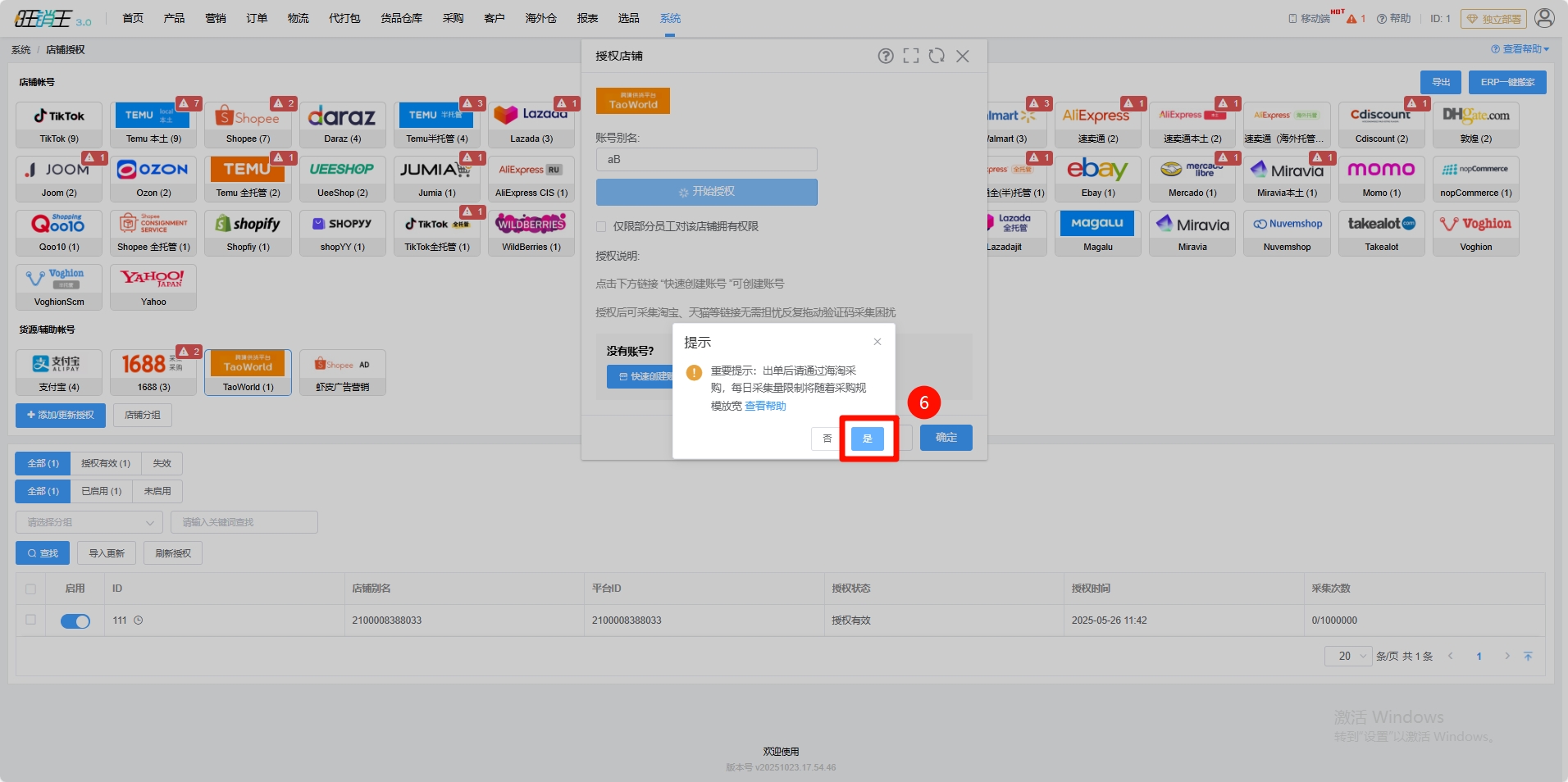Screen dimensions: 1568x782
Task: Select the Shopify platform tile
Action: click(248, 232)
